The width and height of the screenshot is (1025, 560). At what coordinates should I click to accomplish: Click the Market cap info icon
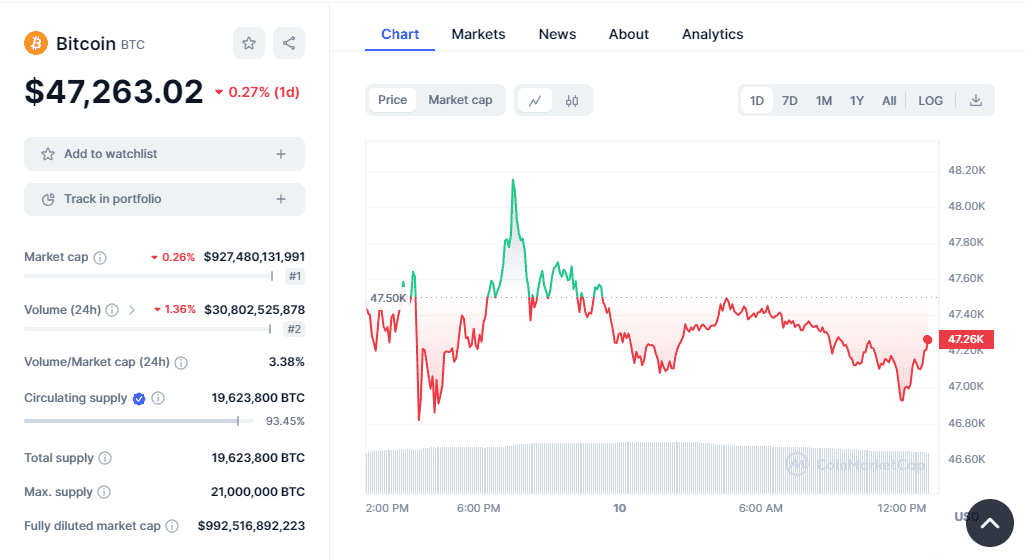pyautogui.click(x=100, y=257)
